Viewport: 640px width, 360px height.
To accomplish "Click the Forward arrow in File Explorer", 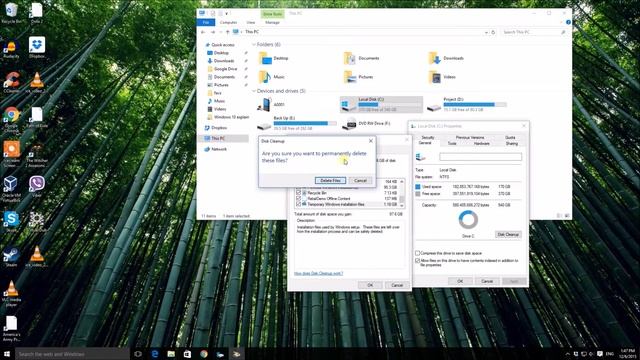I will tap(213, 32).
